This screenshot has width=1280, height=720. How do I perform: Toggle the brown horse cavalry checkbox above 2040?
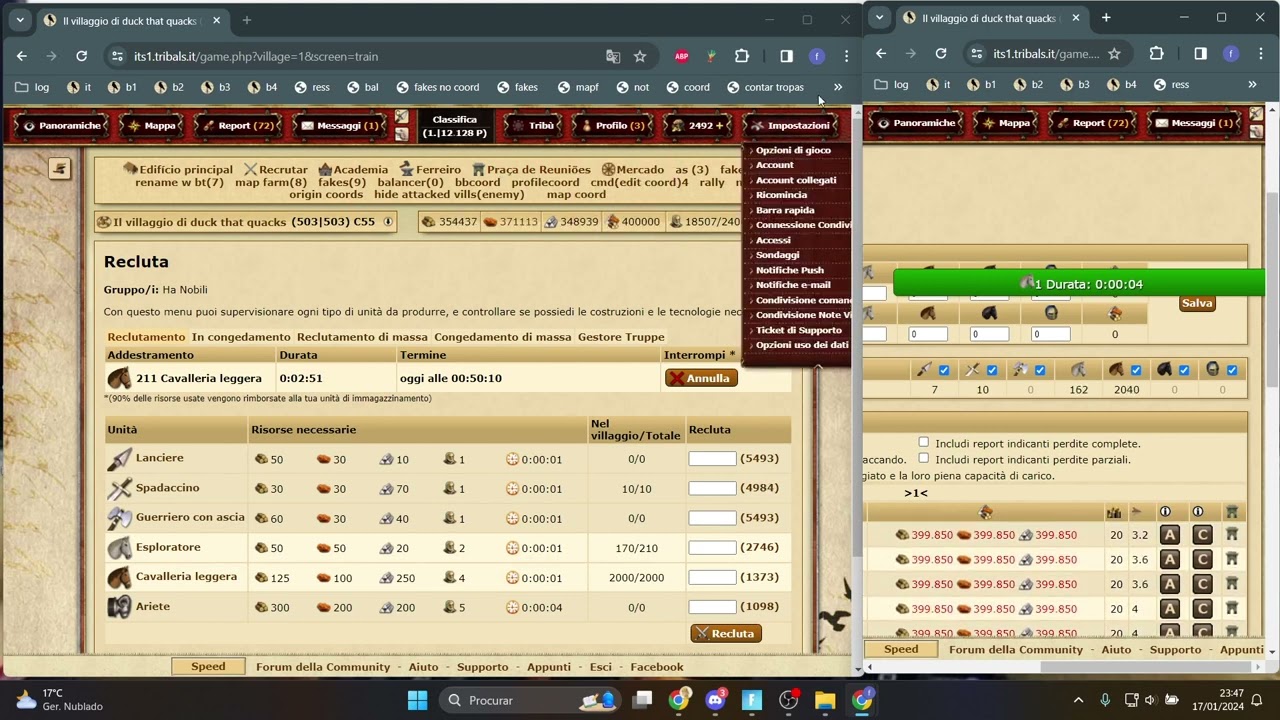1136,370
